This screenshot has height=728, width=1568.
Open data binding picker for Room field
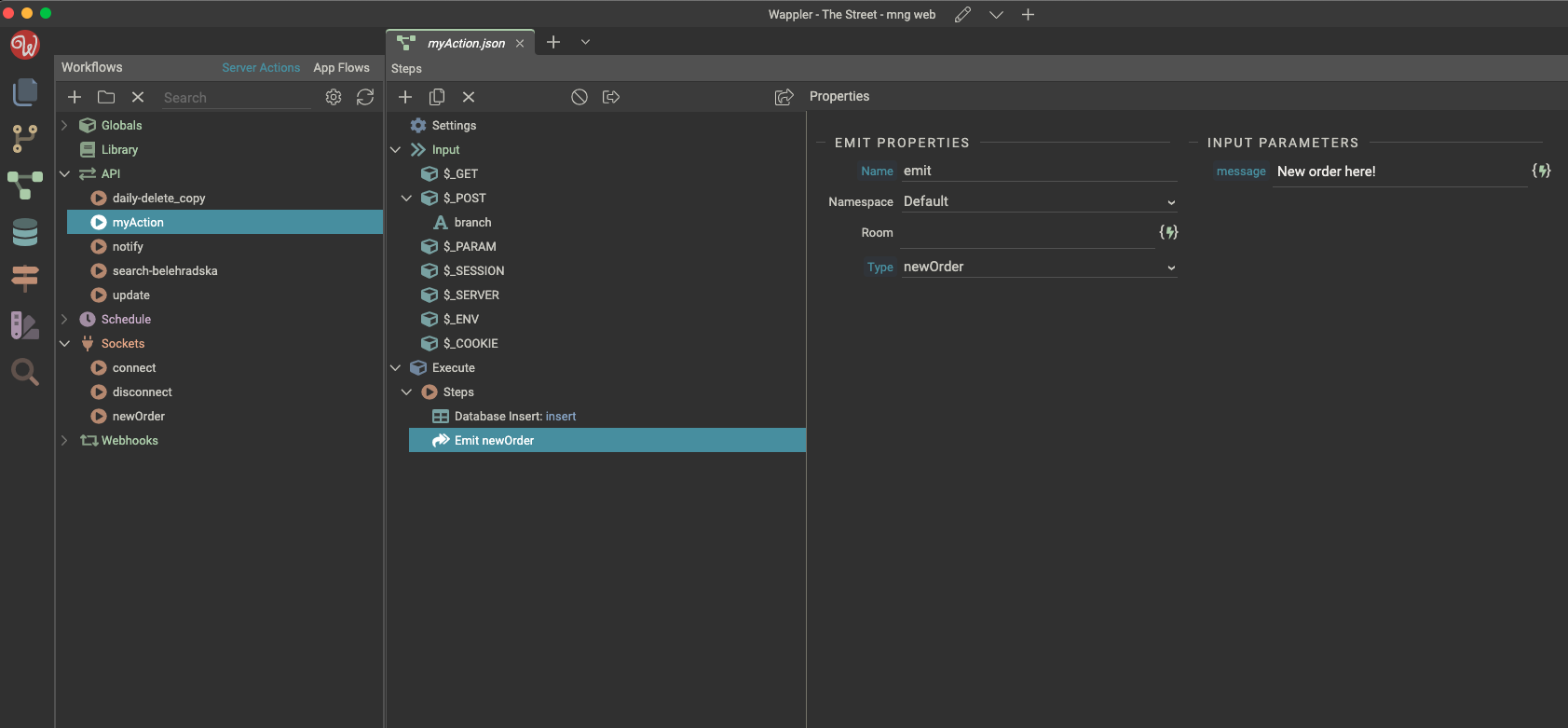click(x=1168, y=232)
